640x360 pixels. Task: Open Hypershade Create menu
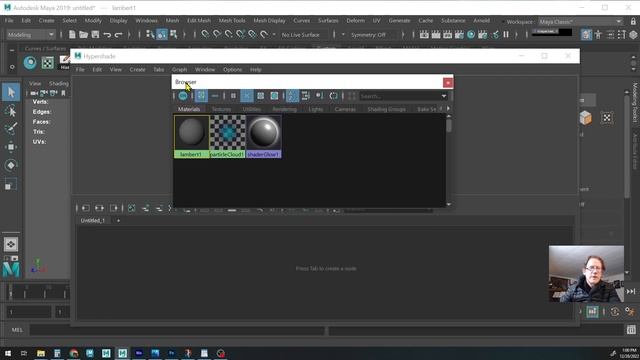[x=137, y=70]
